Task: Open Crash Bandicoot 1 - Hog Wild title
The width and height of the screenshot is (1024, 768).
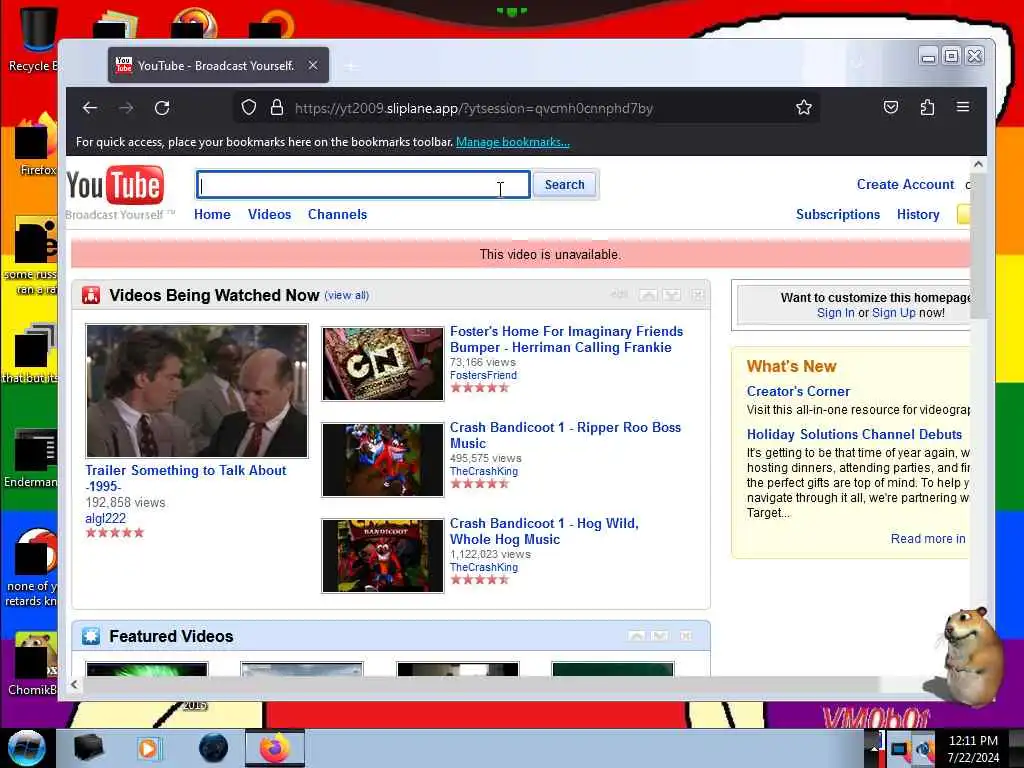Action: pyautogui.click(x=544, y=531)
